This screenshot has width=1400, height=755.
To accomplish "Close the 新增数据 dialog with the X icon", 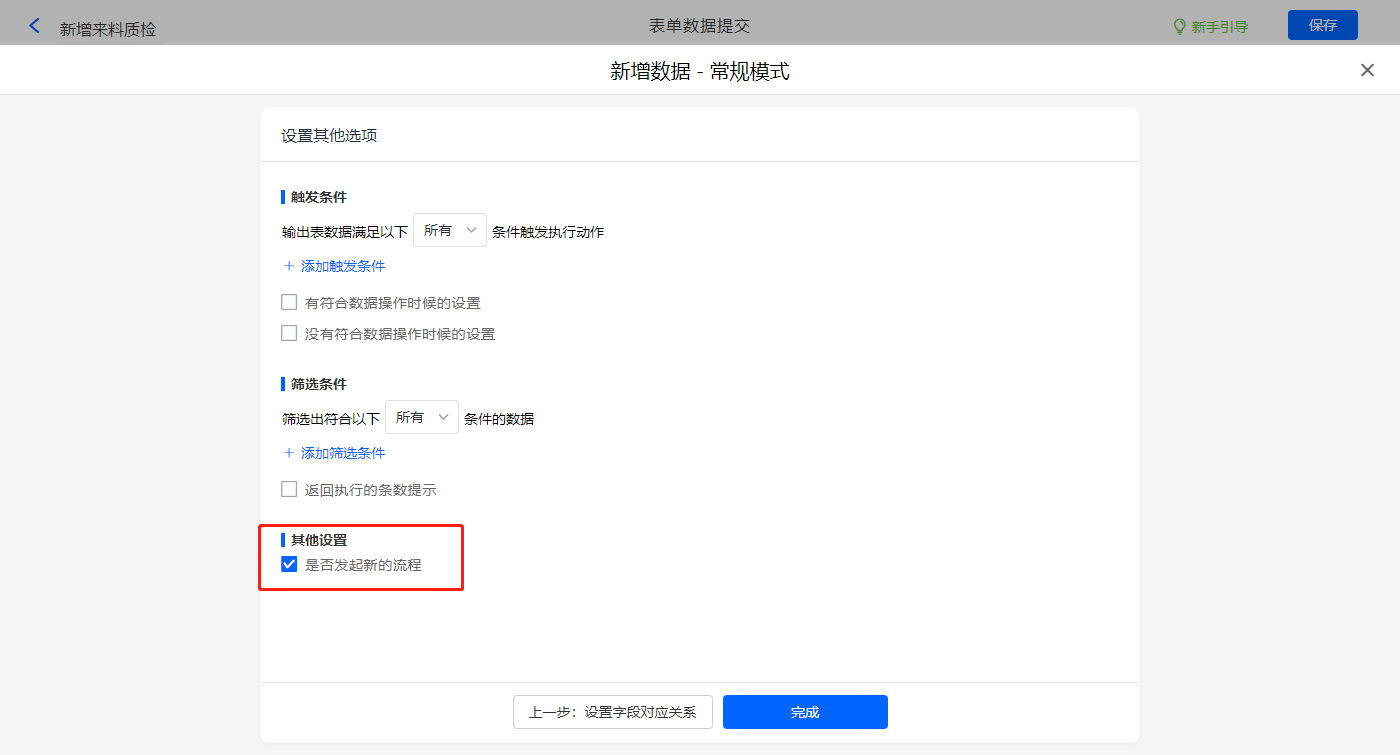I will pyautogui.click(x=1367, y=70).
